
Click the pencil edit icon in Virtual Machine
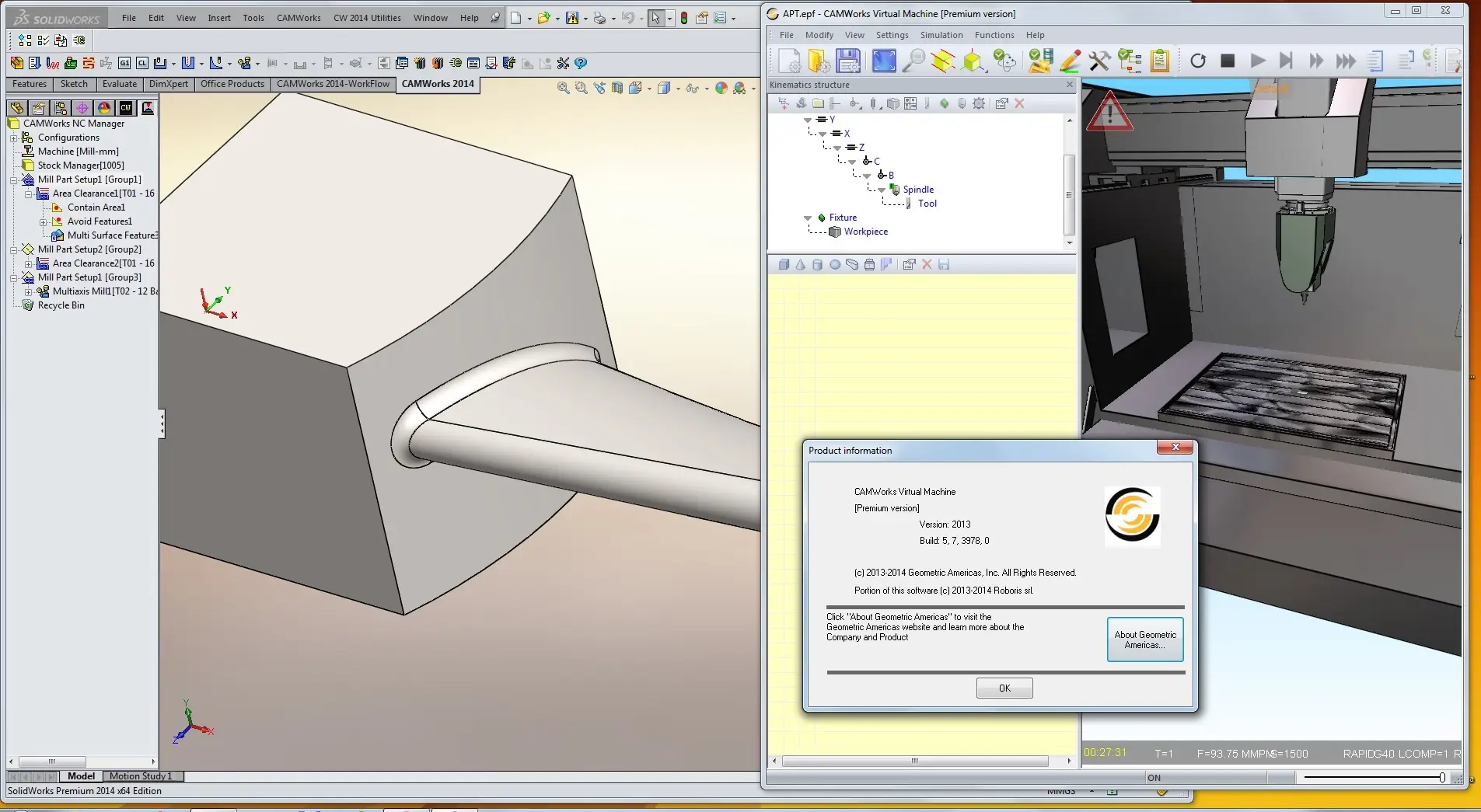tap(1070, 61)
